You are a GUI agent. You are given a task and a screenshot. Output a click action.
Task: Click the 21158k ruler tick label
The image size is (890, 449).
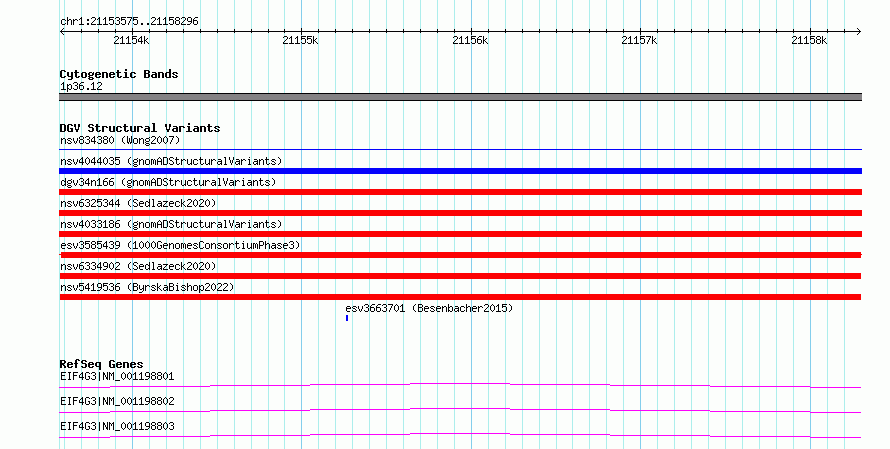click(x=809, y=40)
